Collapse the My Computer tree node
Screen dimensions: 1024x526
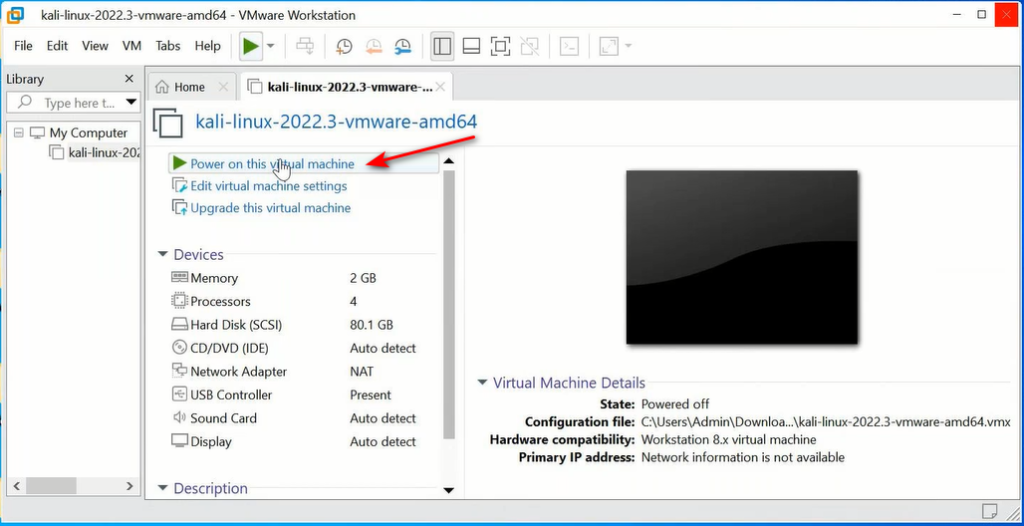coord(19,133)
